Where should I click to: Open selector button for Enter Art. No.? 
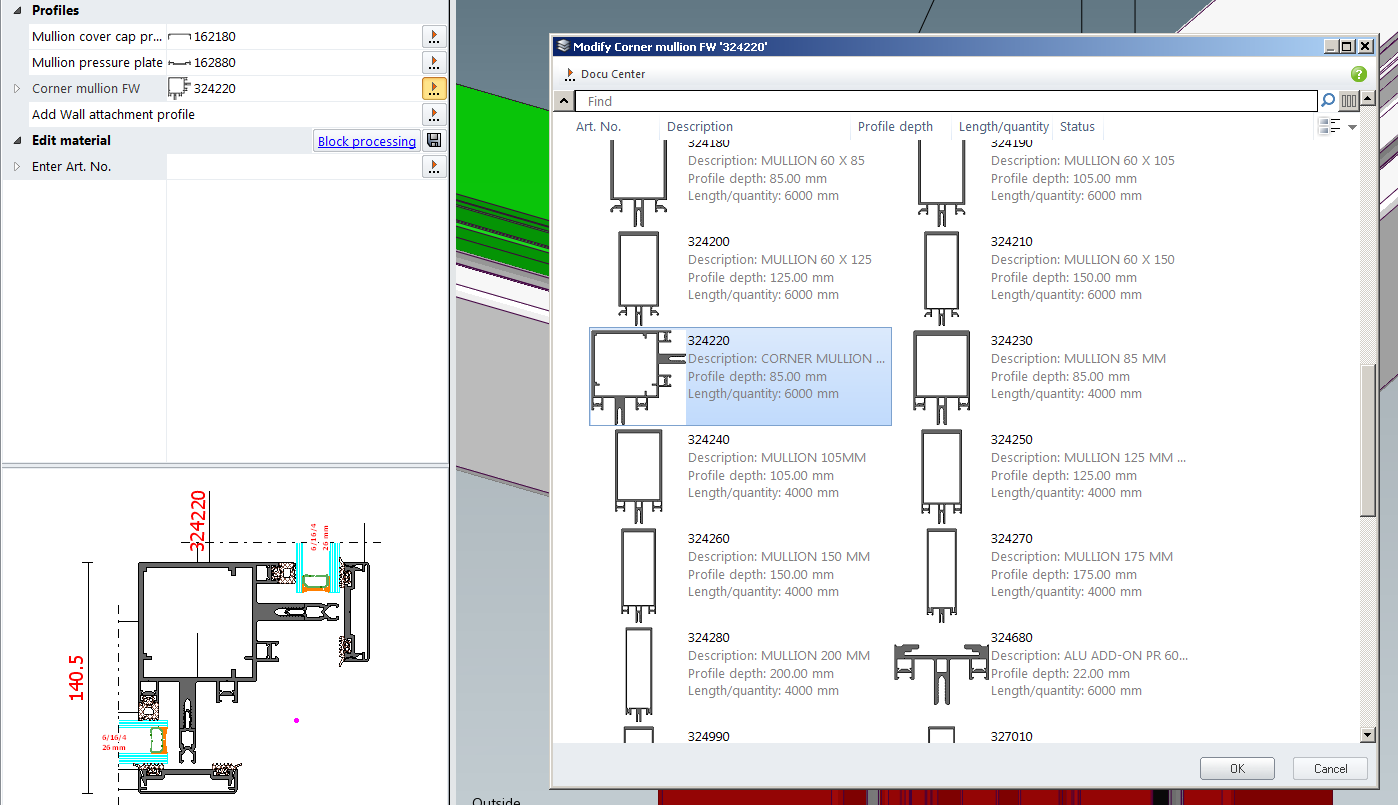[x=433, y=167]
